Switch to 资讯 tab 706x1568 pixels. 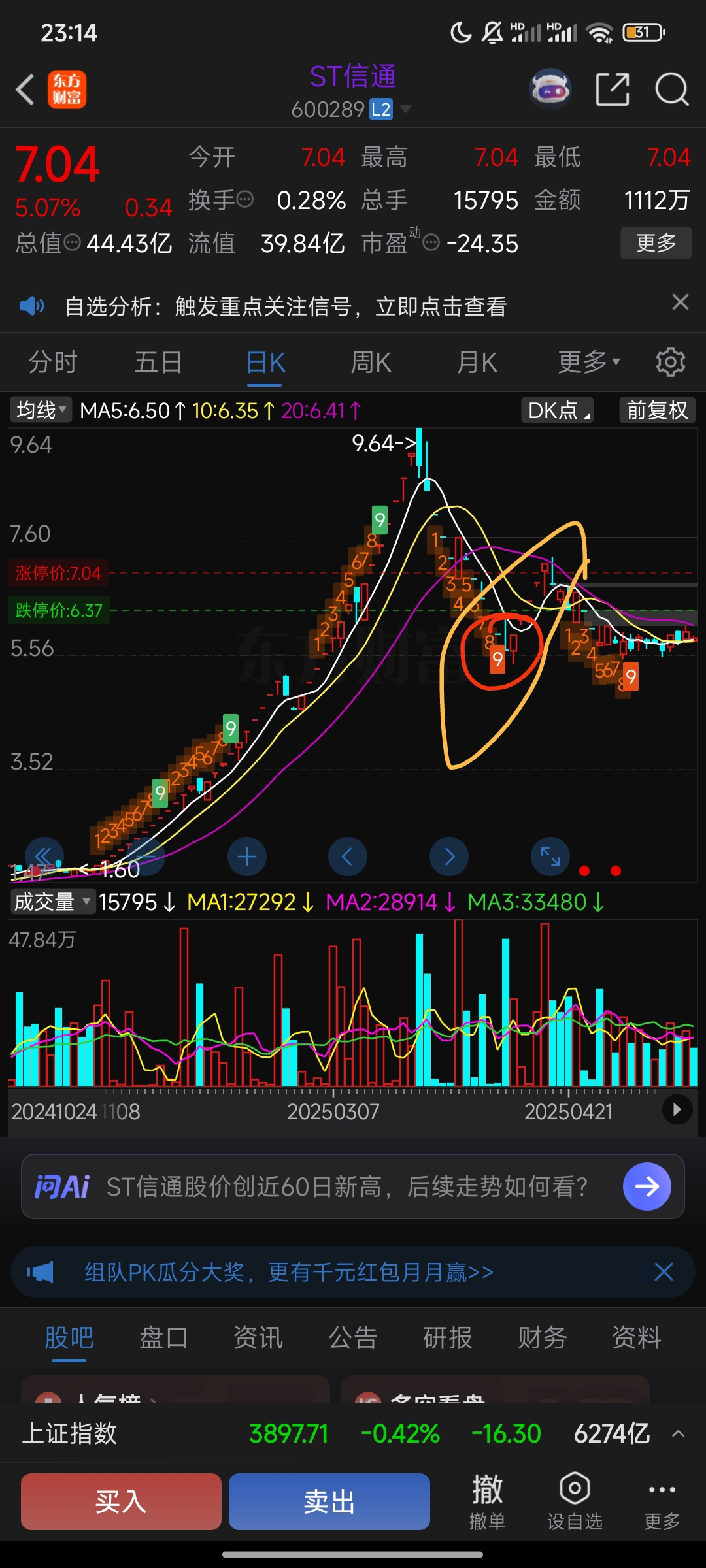pos(258,1337)
